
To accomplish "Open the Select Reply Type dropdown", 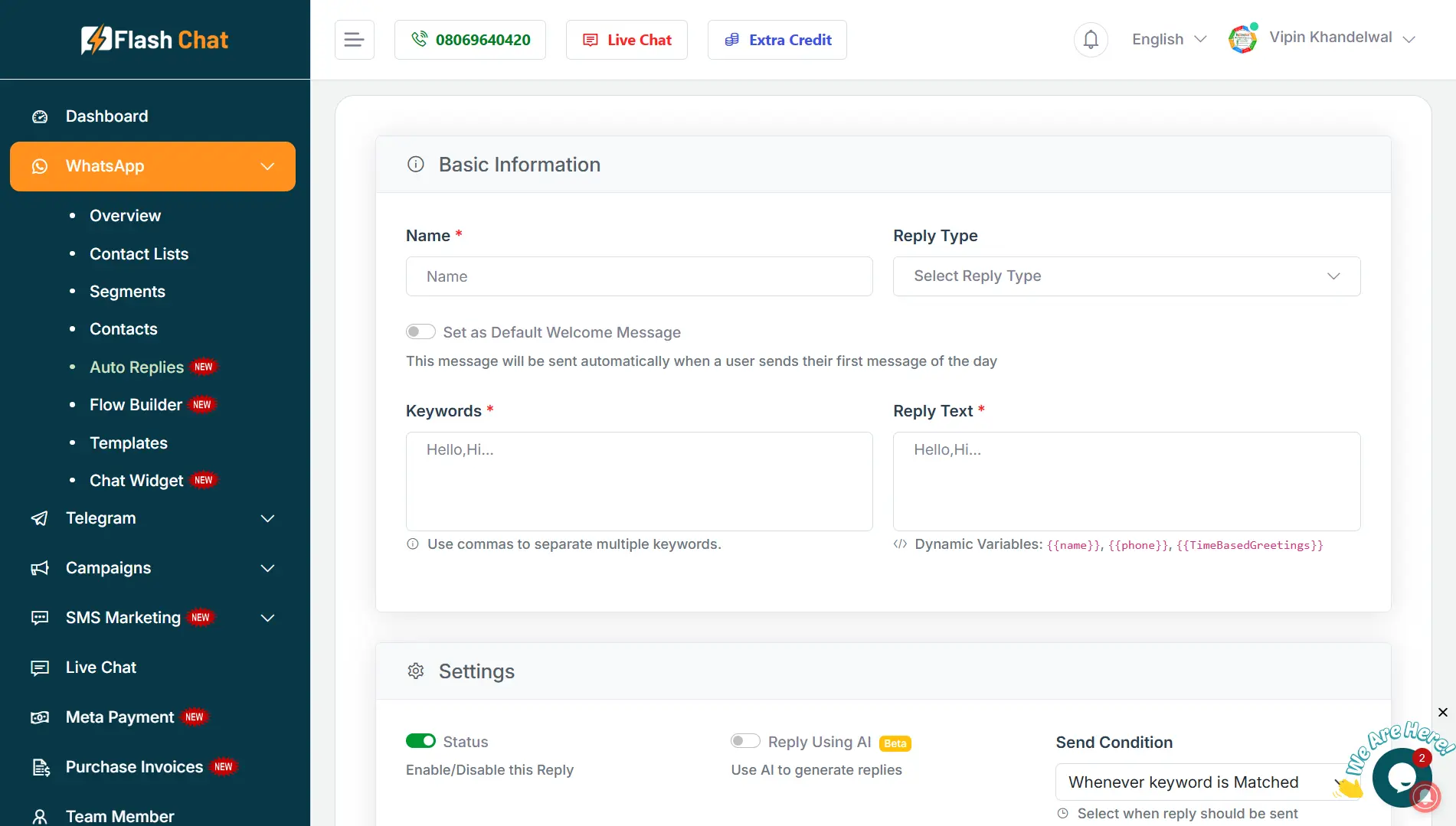I will pos(1126,276).
